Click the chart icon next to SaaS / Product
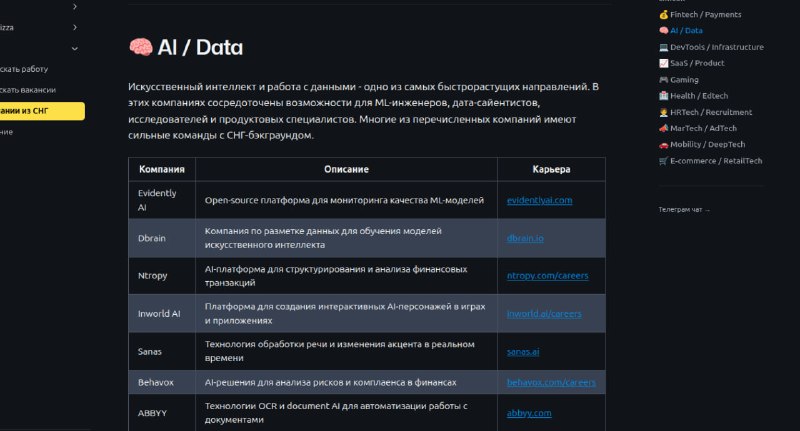The width and height of the screenshot is (800, 431). coord(663,63)
